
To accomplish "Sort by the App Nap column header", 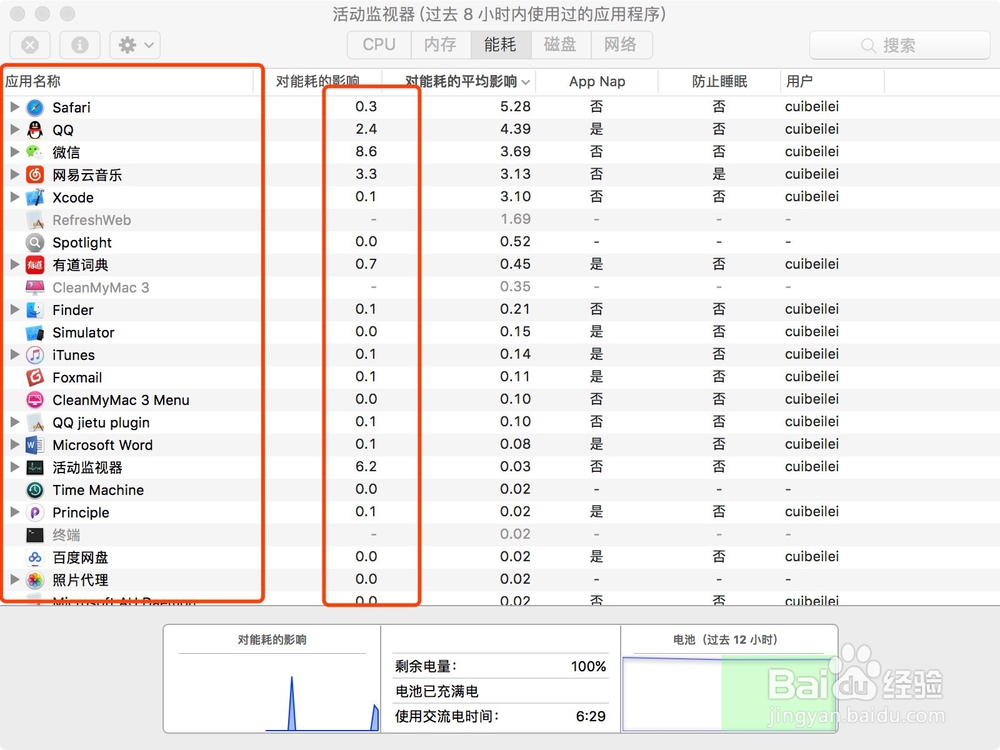I will click(x=597, y=82).
